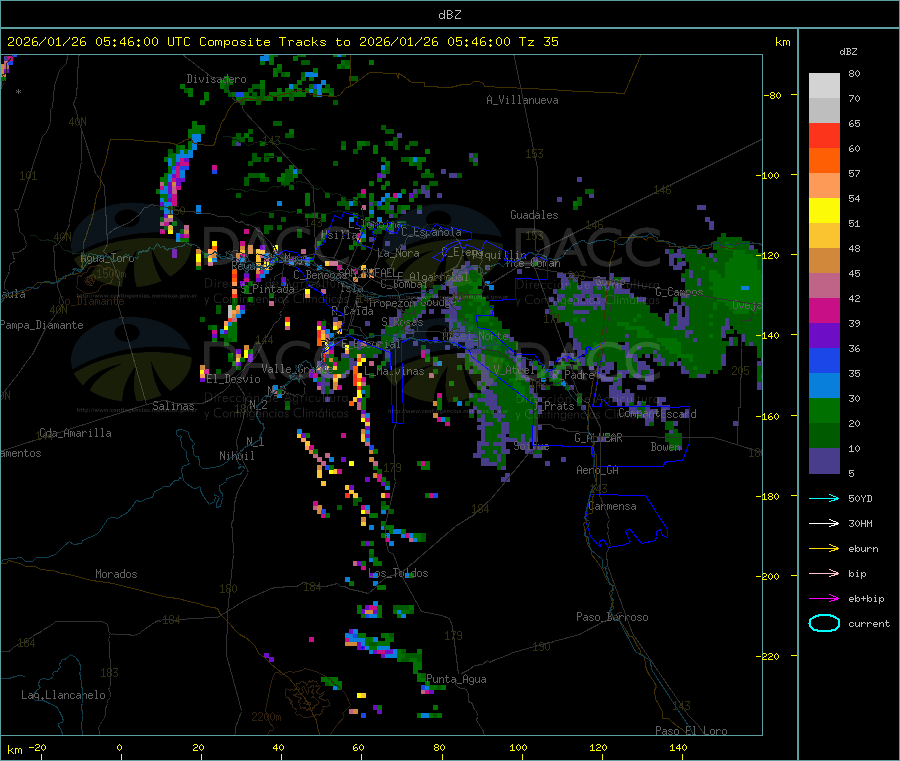Click the dBZ label above the color scale
The width and height of the screenshot is (900, 761).
(848, 52)
